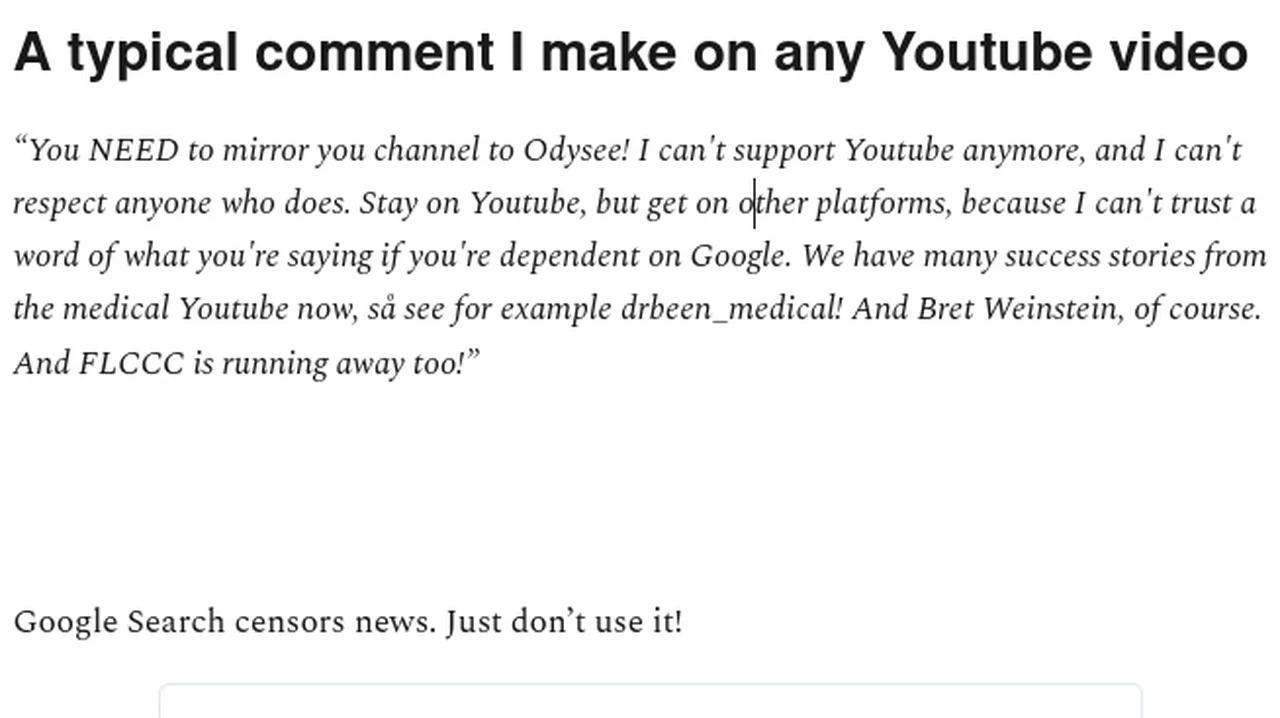Click the words "running away too!"

coord(344,363)
